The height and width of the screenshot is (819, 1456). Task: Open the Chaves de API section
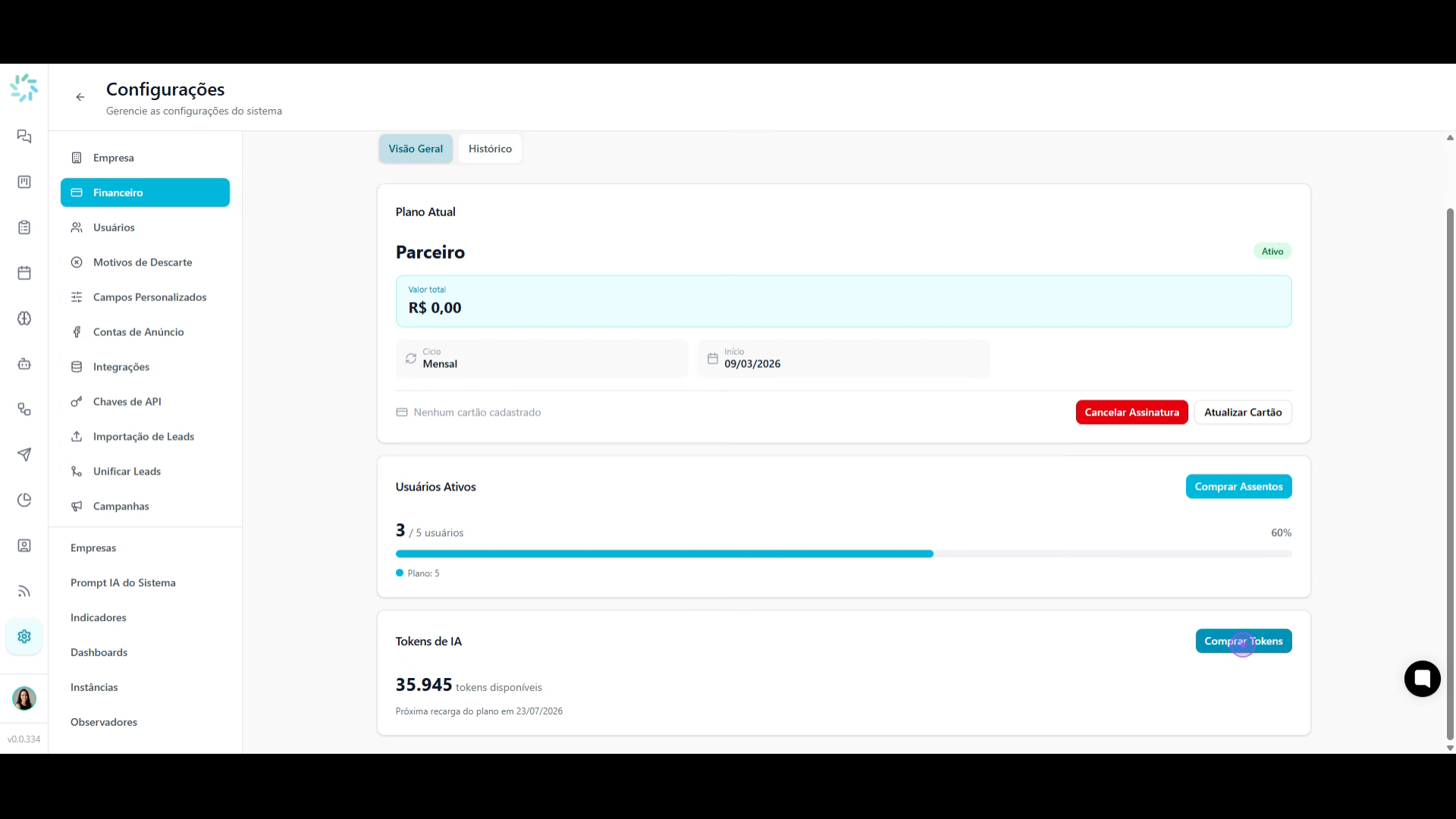145,402
